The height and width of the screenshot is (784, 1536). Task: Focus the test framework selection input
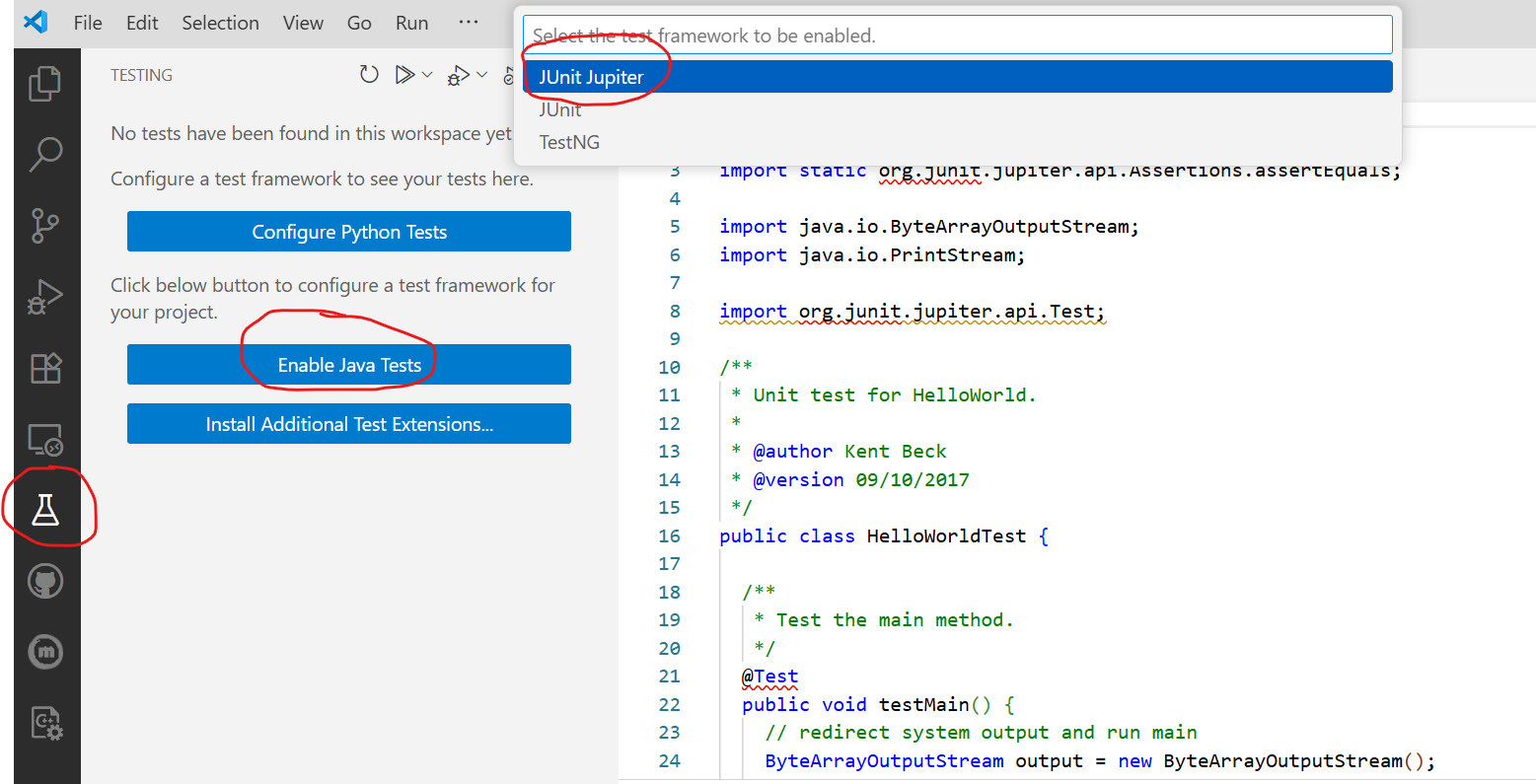tap(957, 36)
